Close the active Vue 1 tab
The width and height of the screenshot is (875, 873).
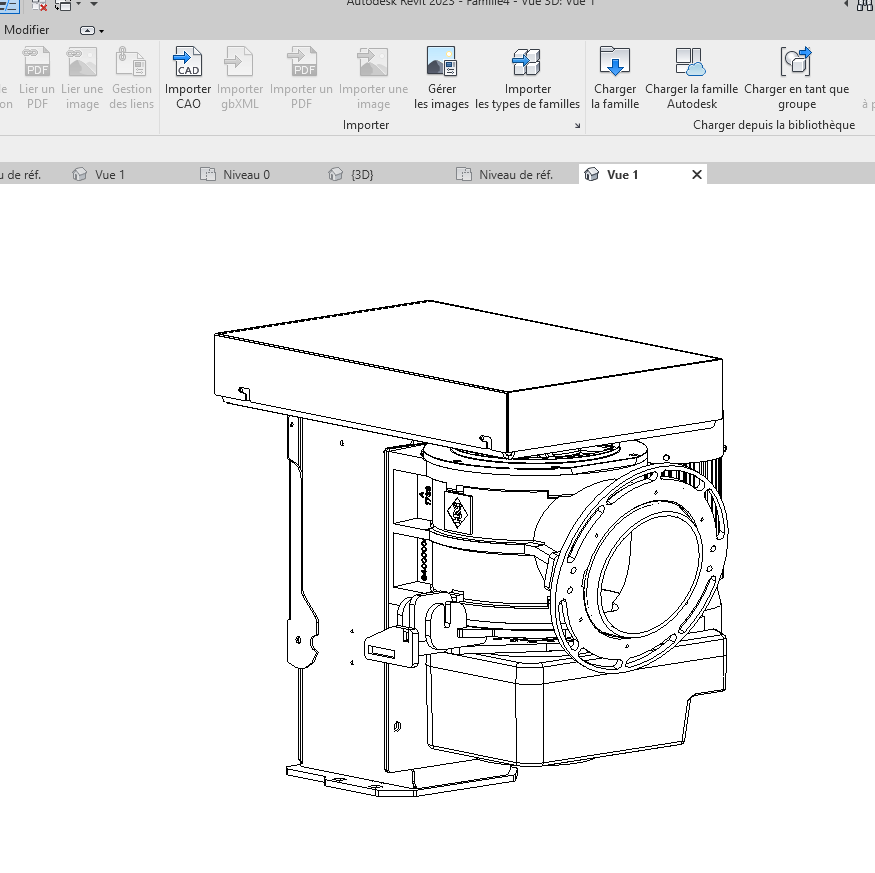pyautogui.click(x=697, y=174)
